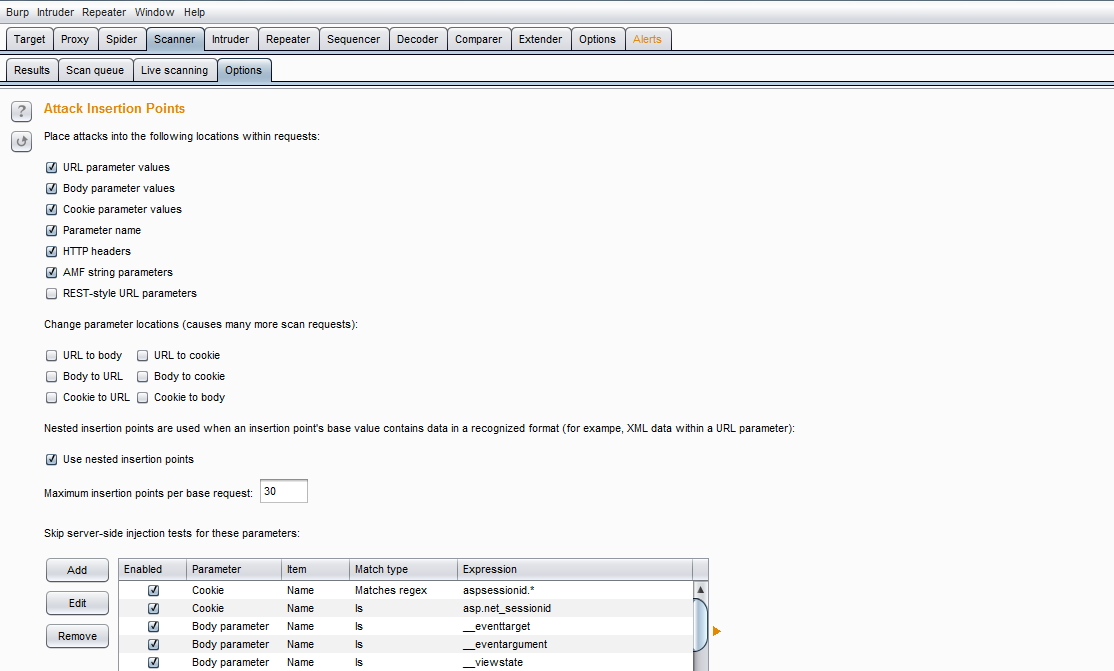Toggle enabled checkbox for __viewstate row

pos(153,662)
